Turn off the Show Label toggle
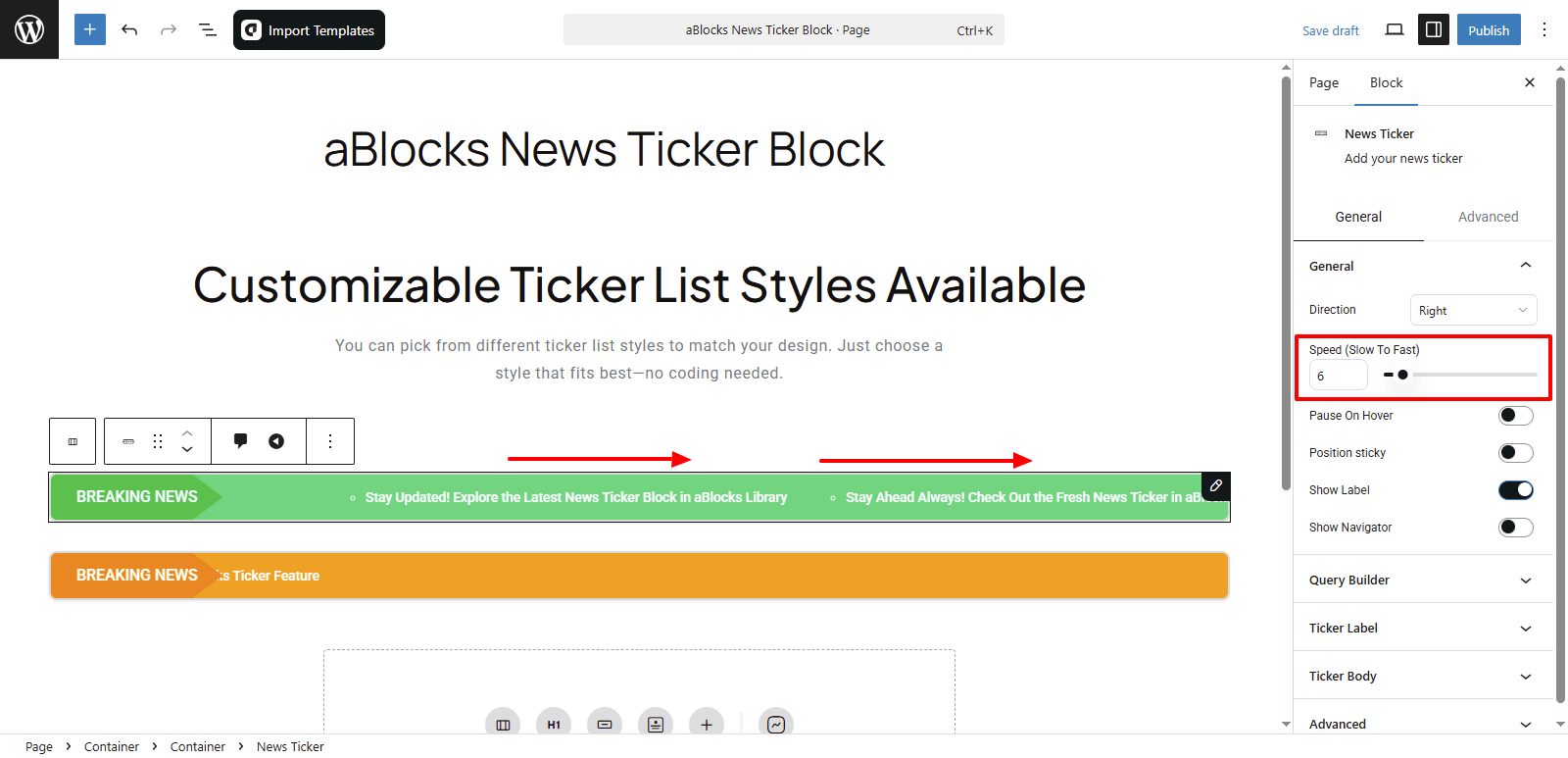 pyautogui.click(x=1516, y=490)
